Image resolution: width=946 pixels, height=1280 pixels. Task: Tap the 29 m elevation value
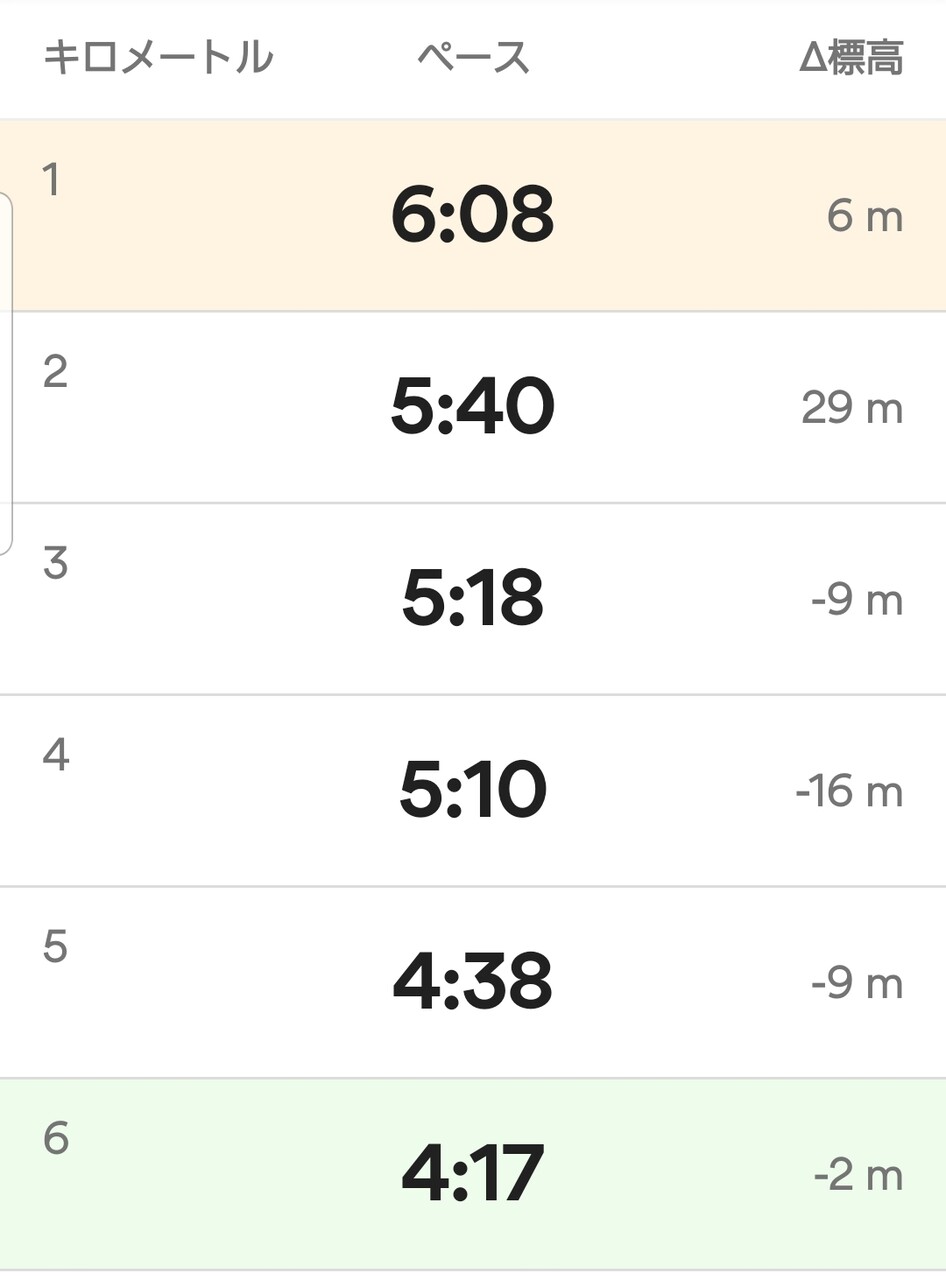(853, 409)
